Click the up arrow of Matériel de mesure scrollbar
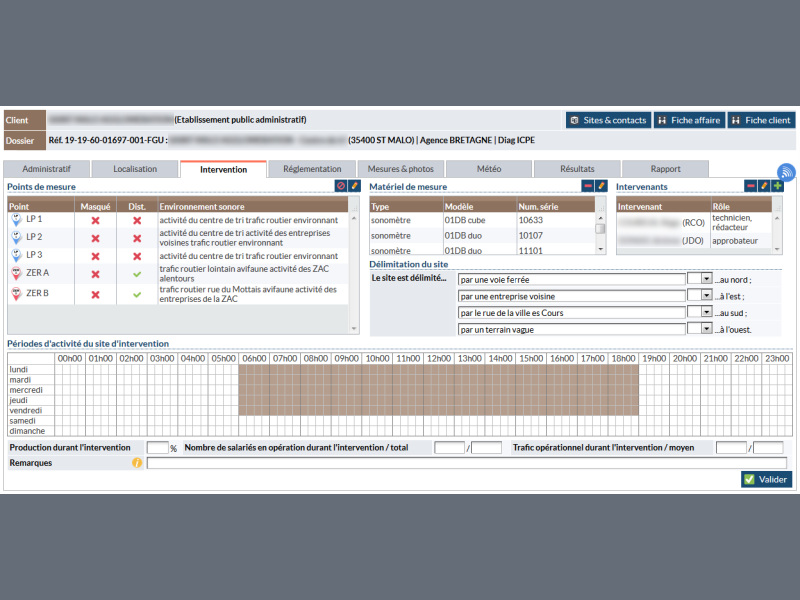 tap(601, 218)
